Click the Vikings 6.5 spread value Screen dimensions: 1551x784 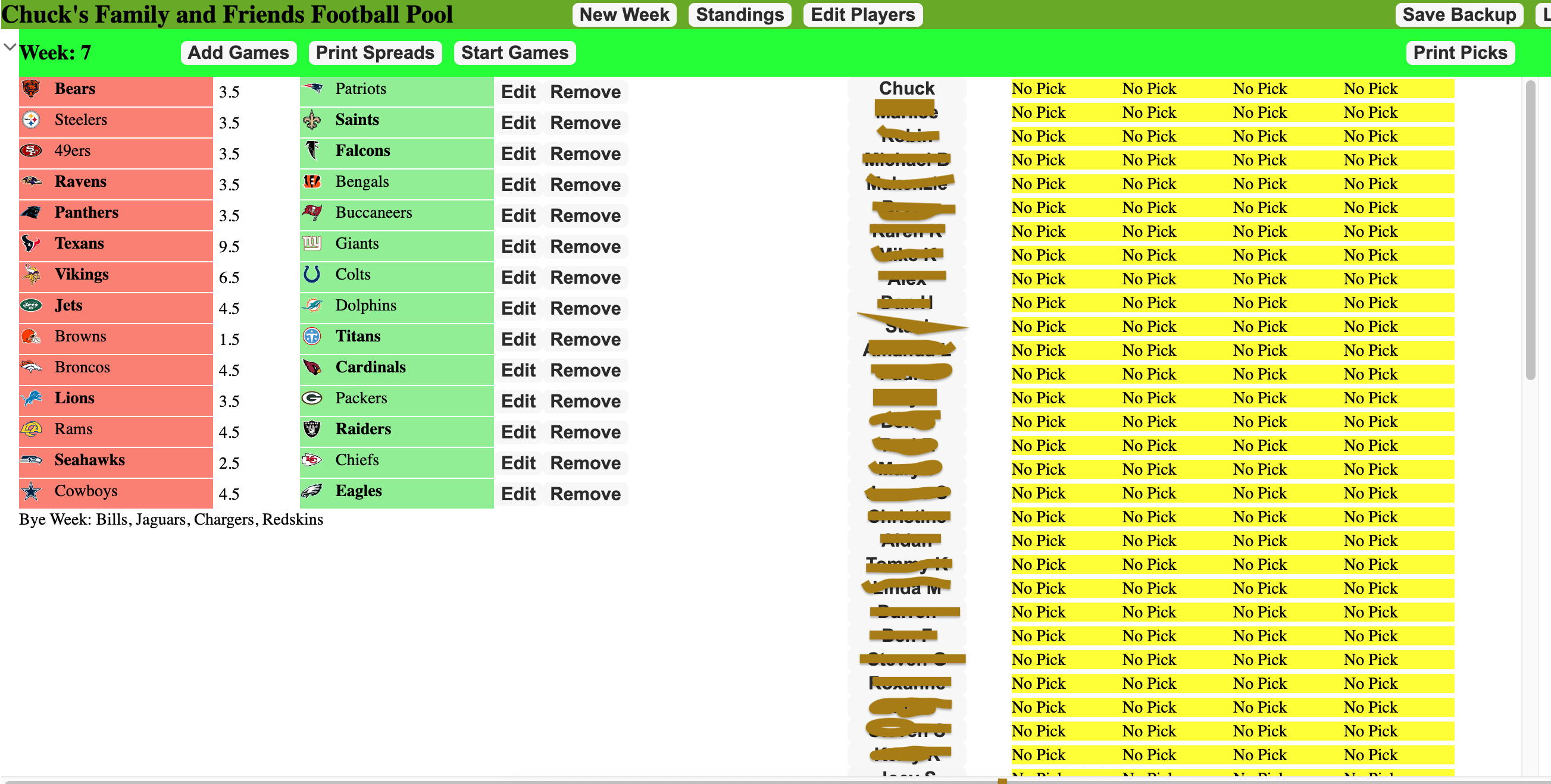coord(229,277)
